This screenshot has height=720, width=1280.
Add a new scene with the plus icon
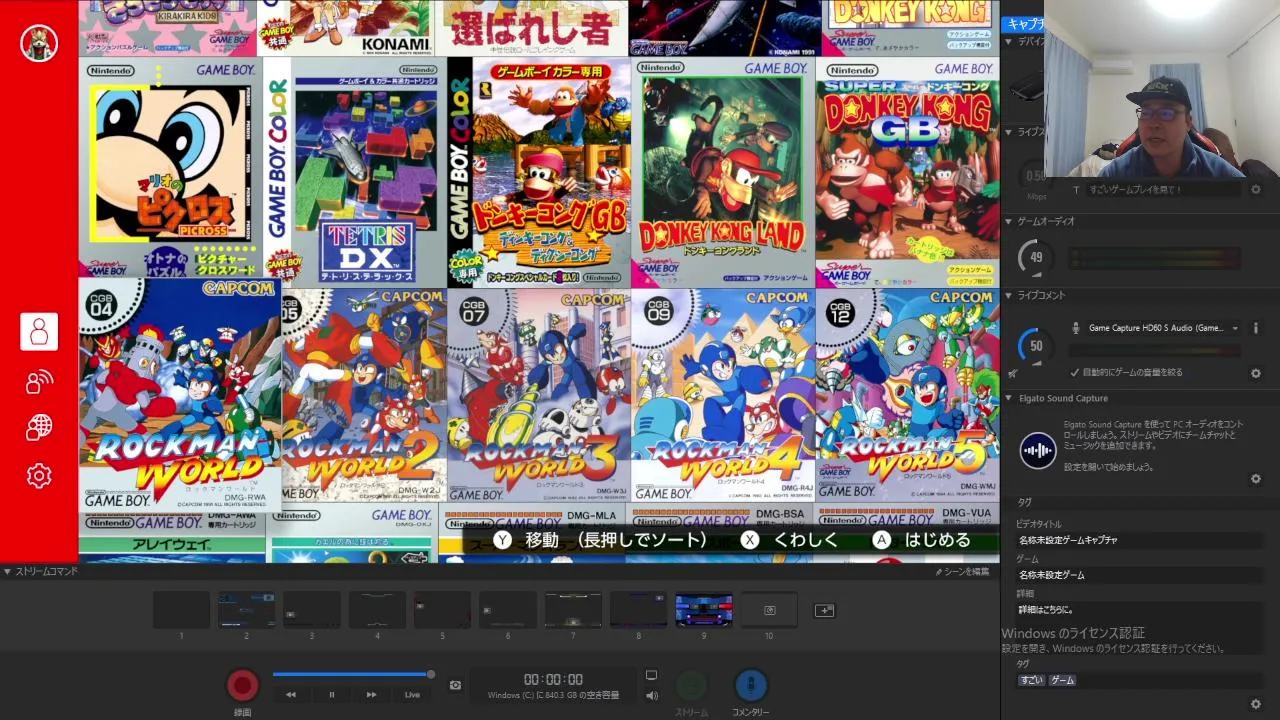824,610
